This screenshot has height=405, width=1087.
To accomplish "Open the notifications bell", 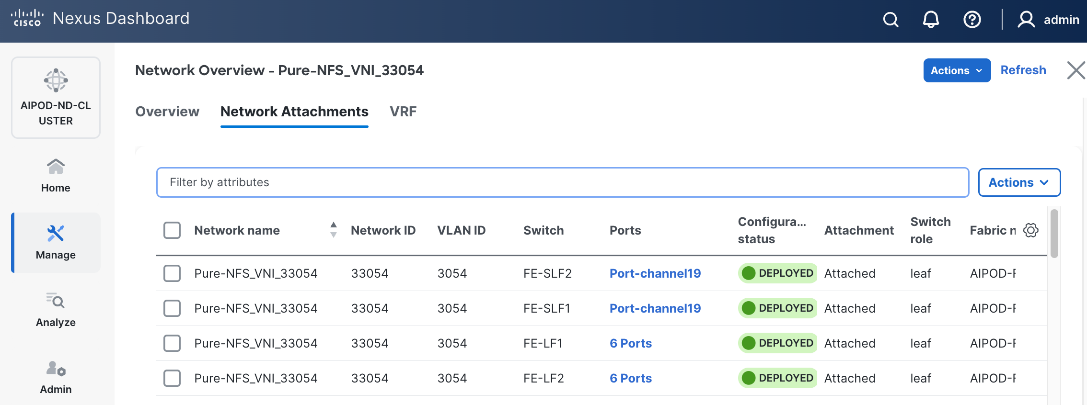I will 931,20.
